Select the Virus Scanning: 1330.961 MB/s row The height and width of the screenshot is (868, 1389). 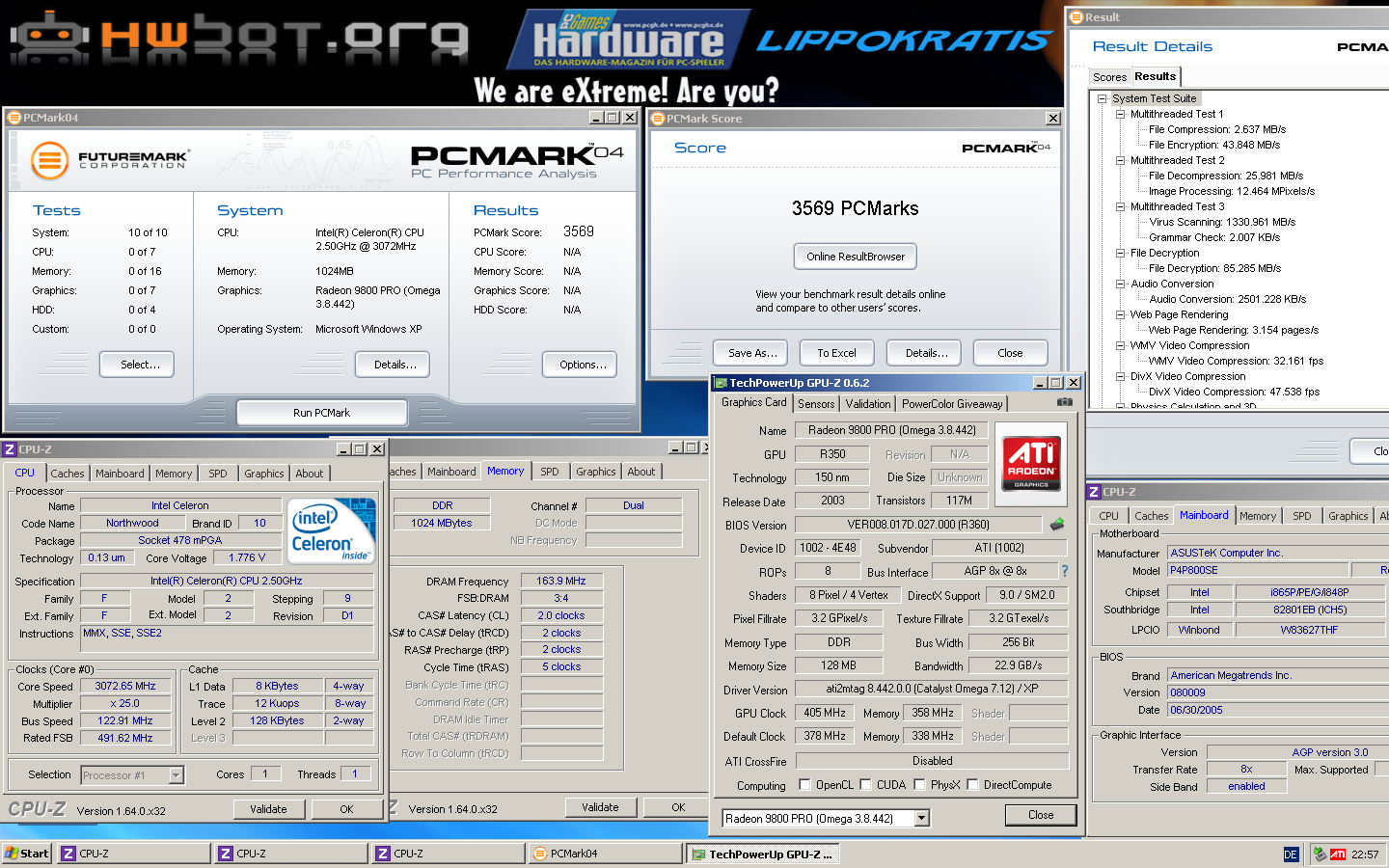(x=1222, y=222)
